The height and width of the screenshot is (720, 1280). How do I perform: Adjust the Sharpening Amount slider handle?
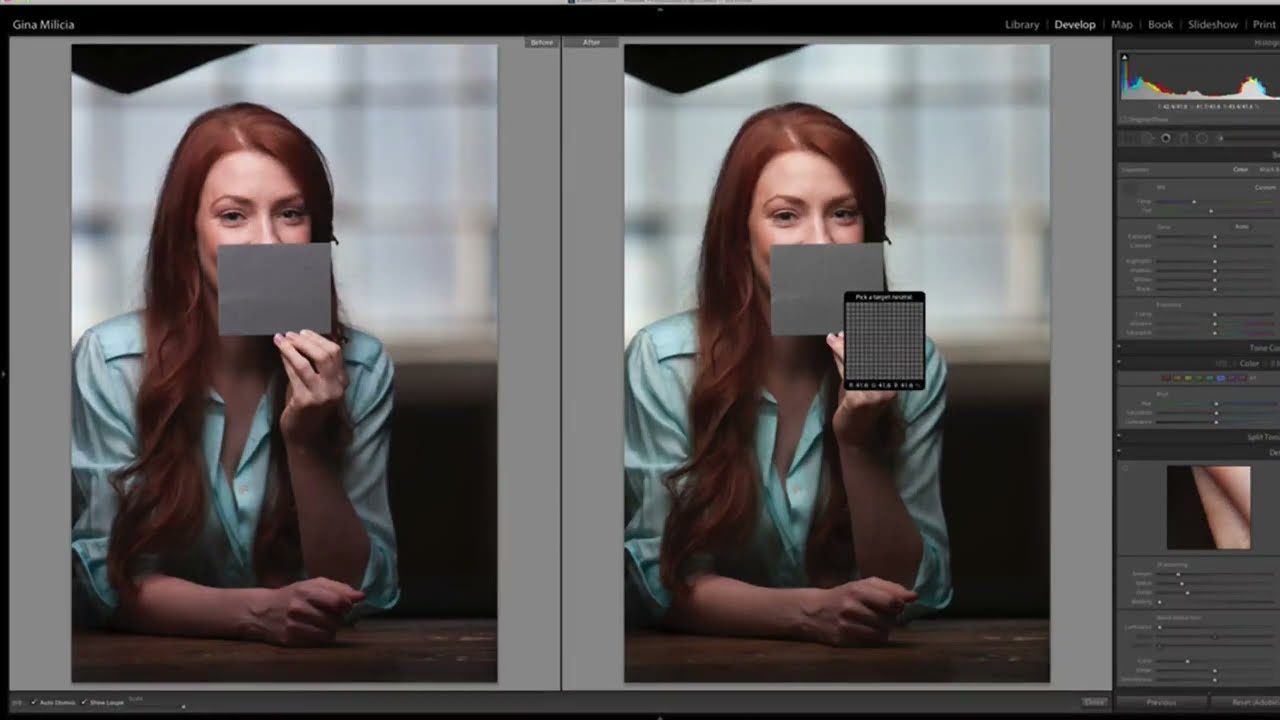[x=1178, y=574]
